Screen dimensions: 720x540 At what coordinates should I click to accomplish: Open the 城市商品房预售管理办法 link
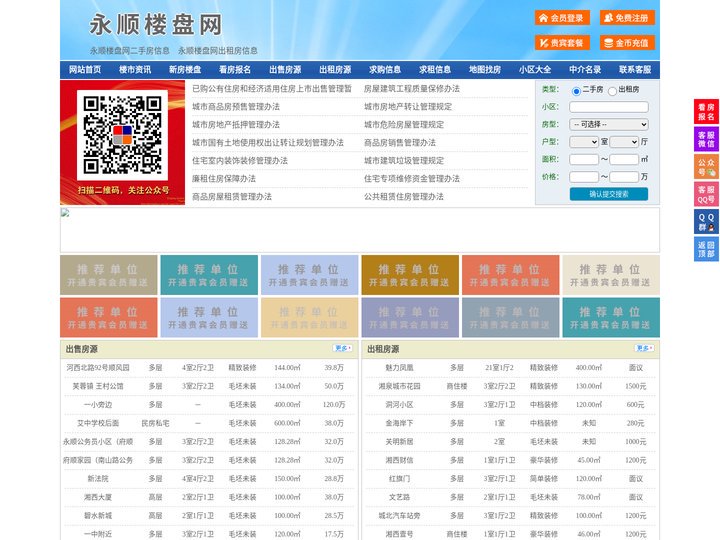point(236,107)
